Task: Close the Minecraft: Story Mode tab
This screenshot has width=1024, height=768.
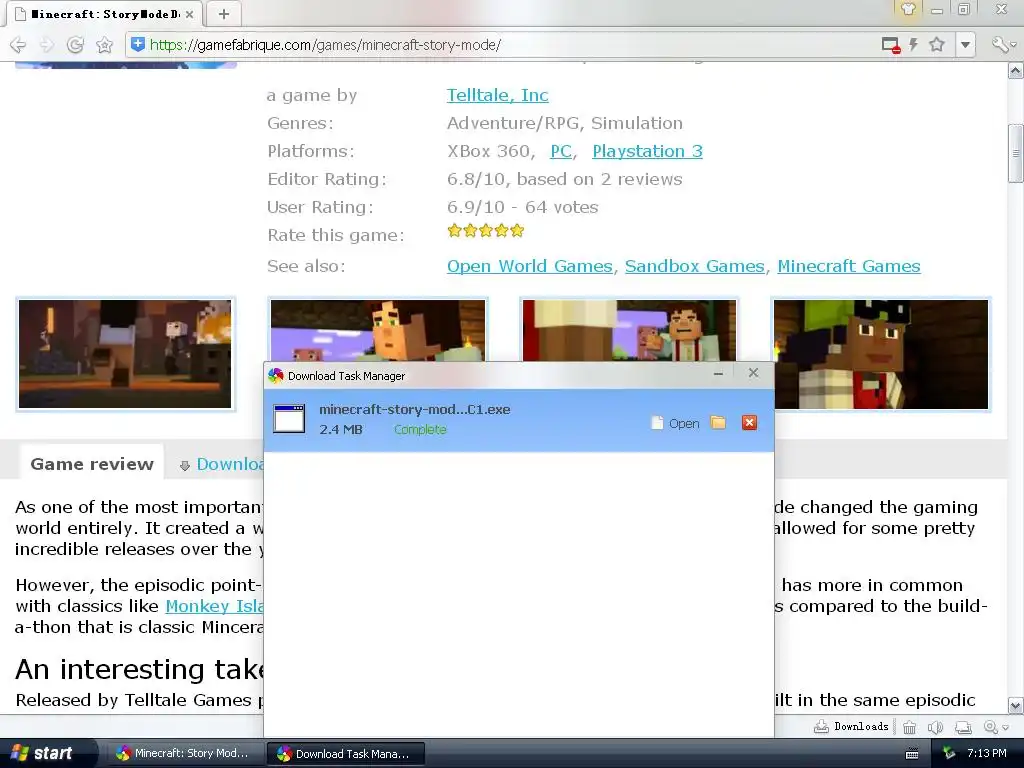Action: tap(189, 14)
